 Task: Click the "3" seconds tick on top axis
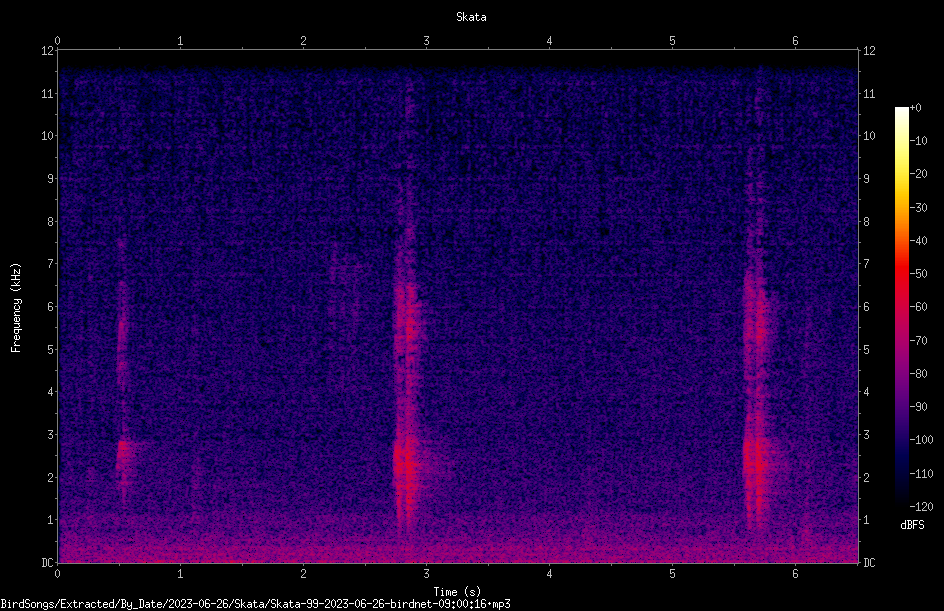click(426, 41)
